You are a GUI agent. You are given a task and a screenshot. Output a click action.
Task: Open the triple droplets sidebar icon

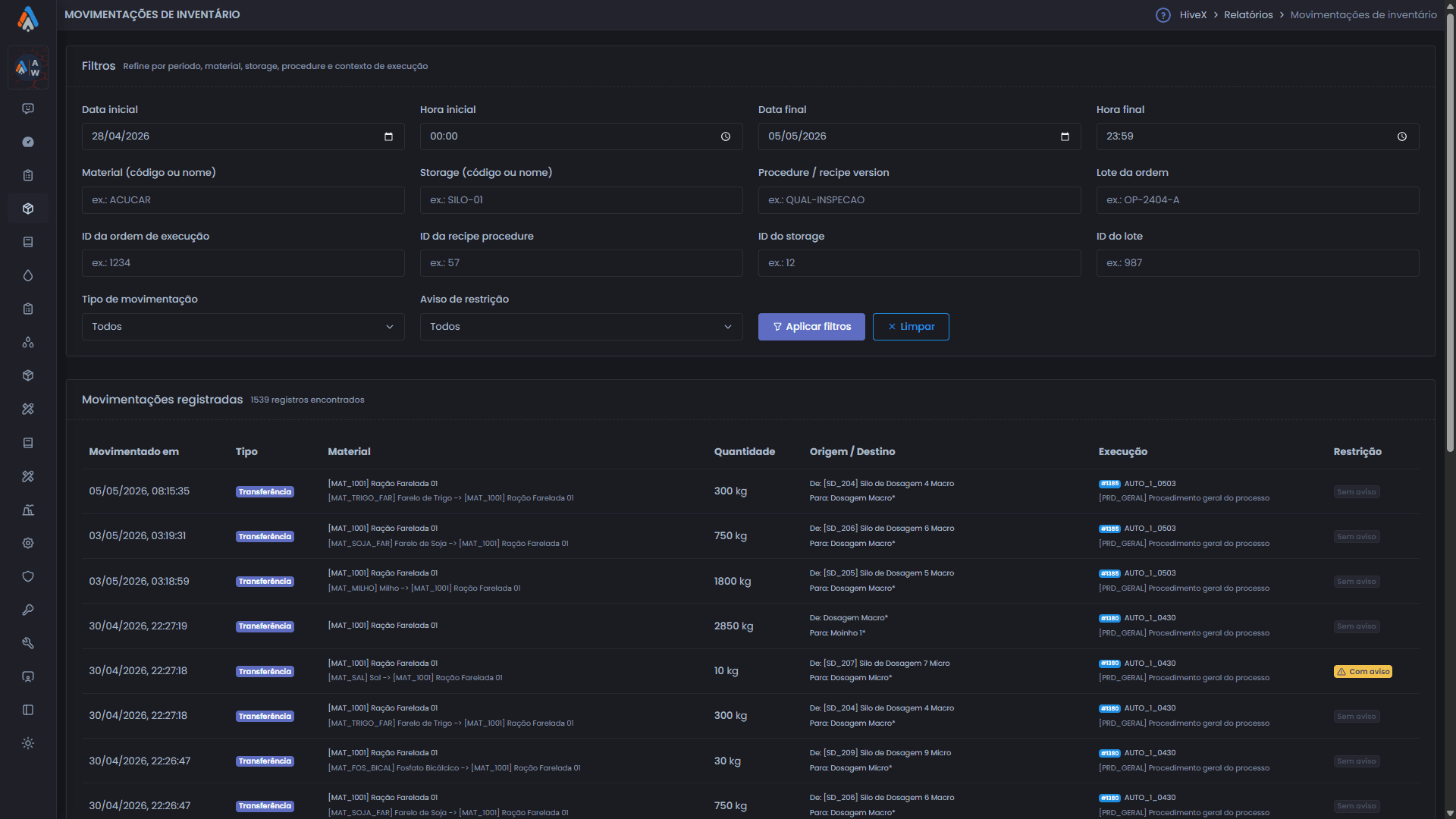(x=28, y=342)
